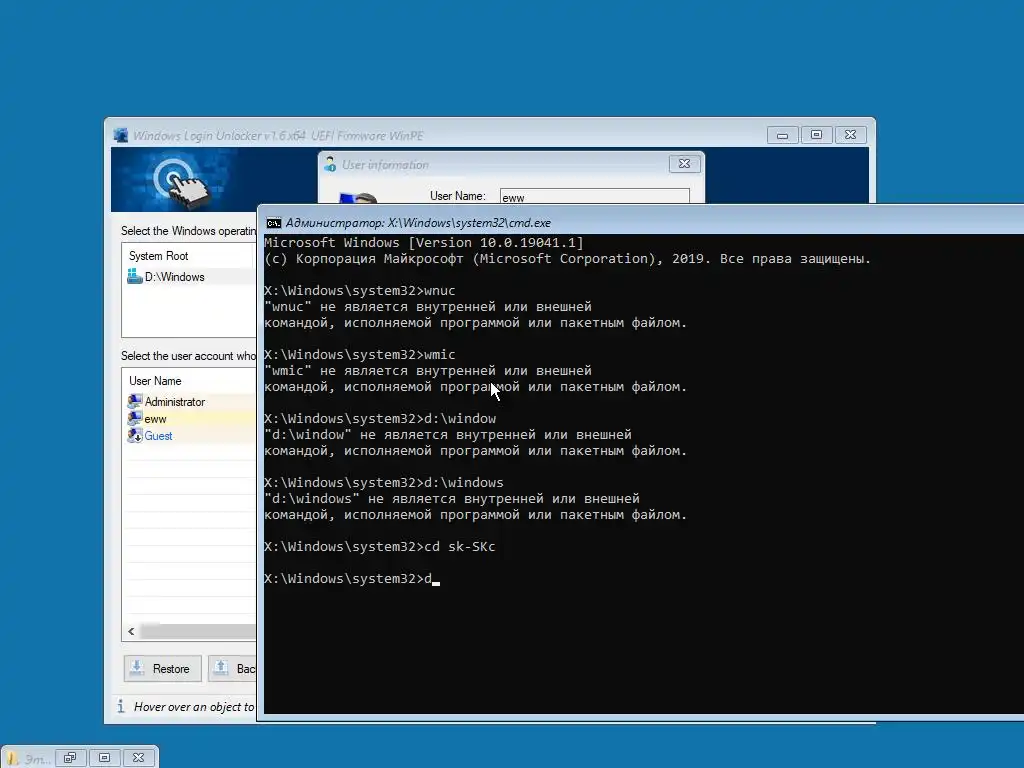The width and height of the screenshot is (1024, 768).
Task: Select the Guest user account
Action: point(190,435)
